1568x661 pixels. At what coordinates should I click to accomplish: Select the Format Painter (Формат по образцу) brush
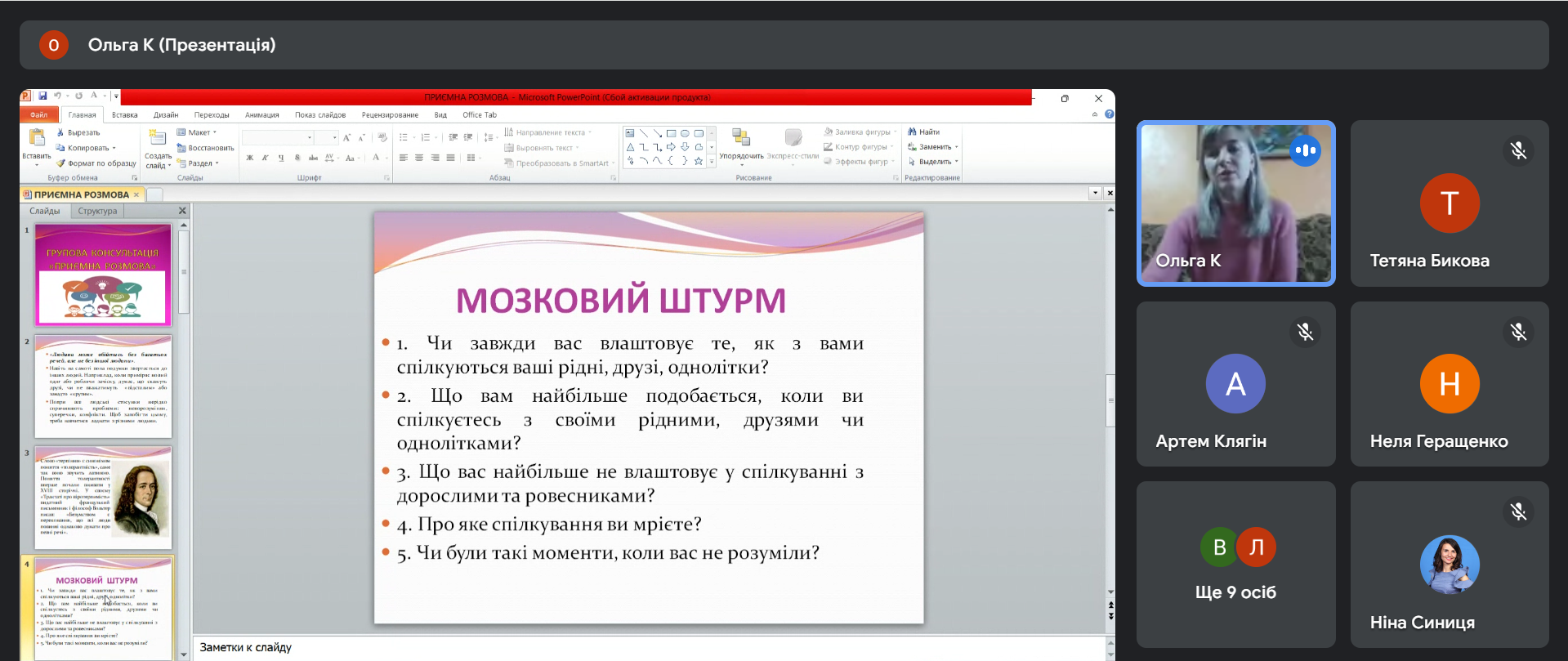click(x=60, y=163)
